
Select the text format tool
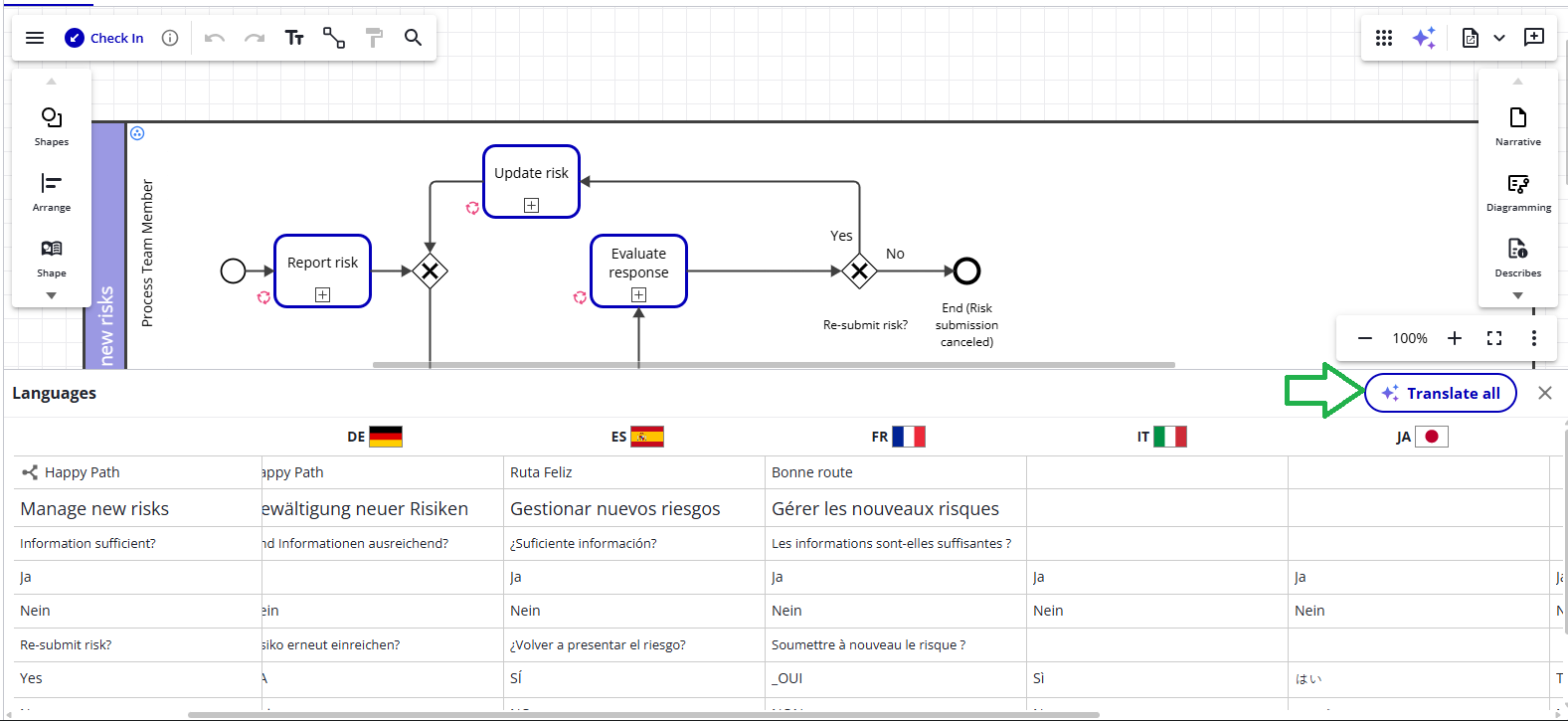(x=294, y=38)
